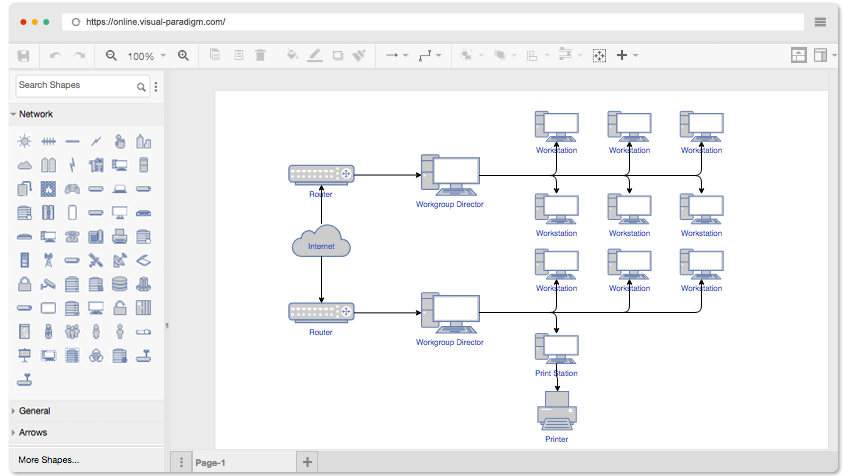Select the printer shape in Network palette
Image resolution: width=848 pixels, height=476 pixels.
coord(120,236)
